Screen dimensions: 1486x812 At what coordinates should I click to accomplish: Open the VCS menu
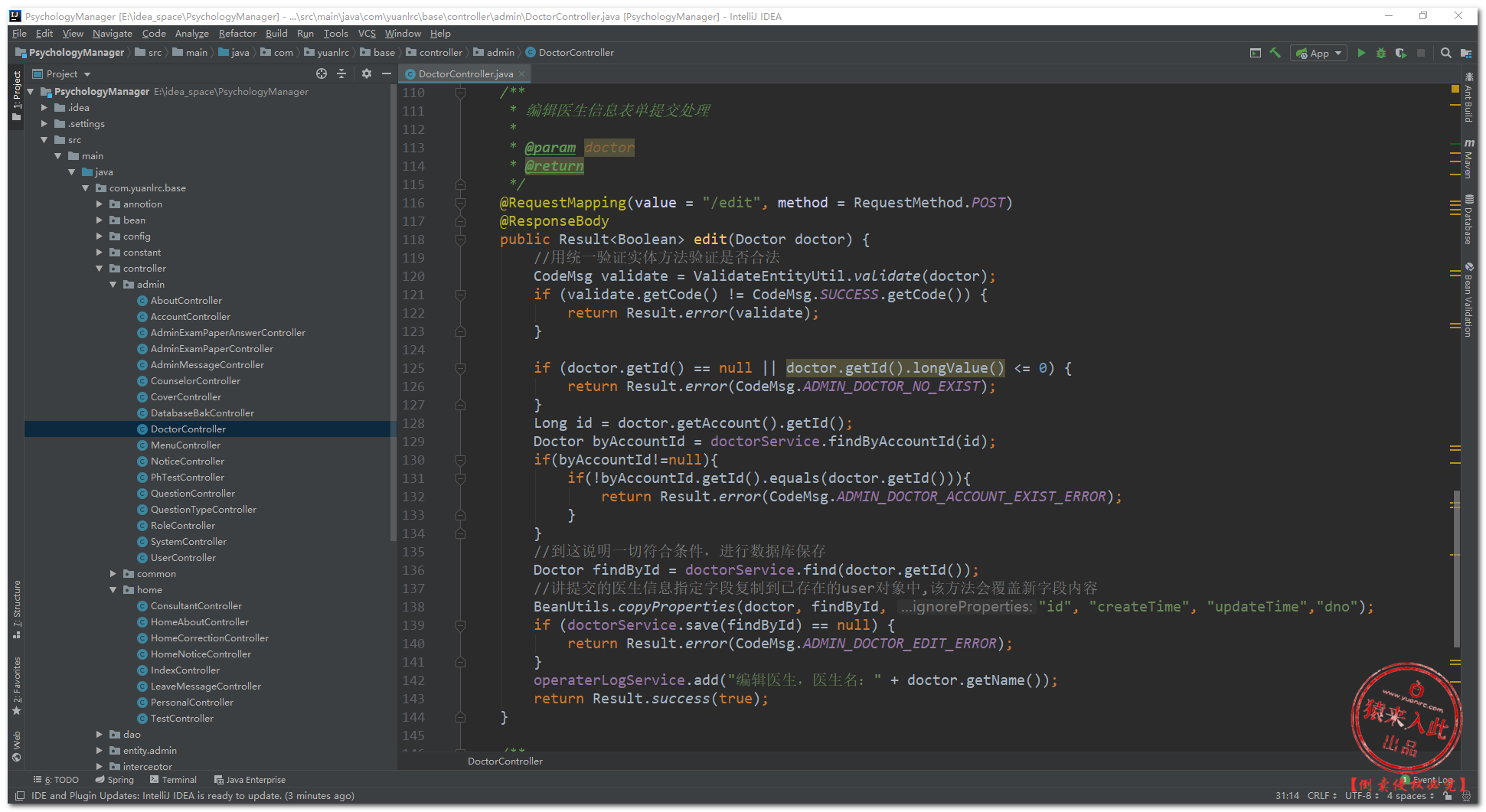tap(367, 34)
